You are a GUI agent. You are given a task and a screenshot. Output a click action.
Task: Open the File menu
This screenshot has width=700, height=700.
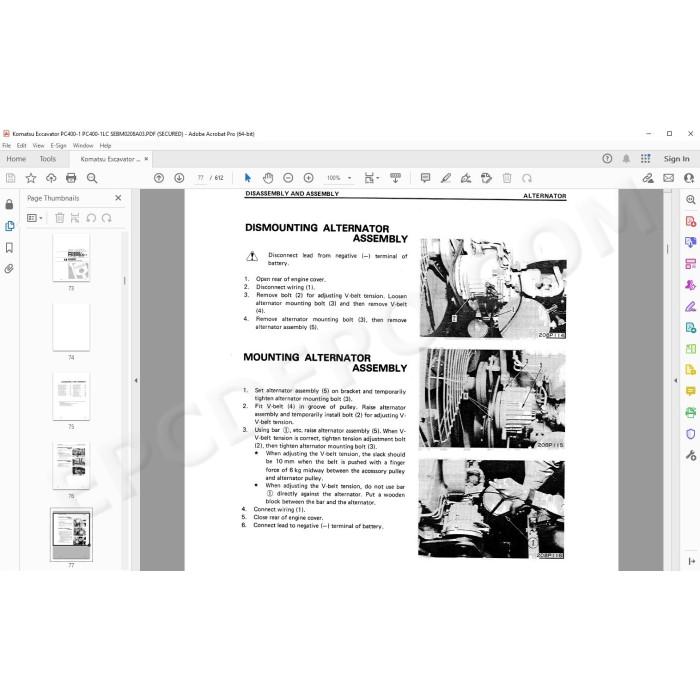[x=7, y=146]
